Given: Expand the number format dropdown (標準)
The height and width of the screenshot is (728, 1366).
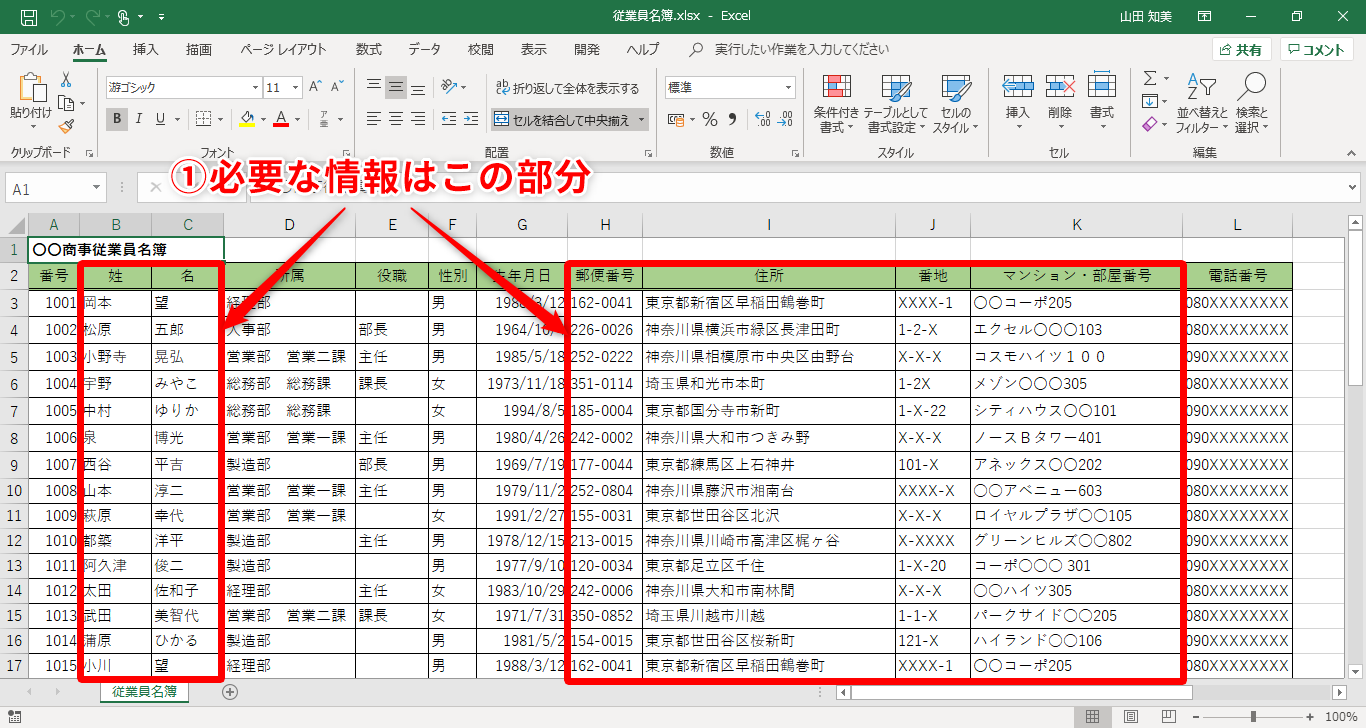Looking at the screenshot, I should tap(788, 88).
